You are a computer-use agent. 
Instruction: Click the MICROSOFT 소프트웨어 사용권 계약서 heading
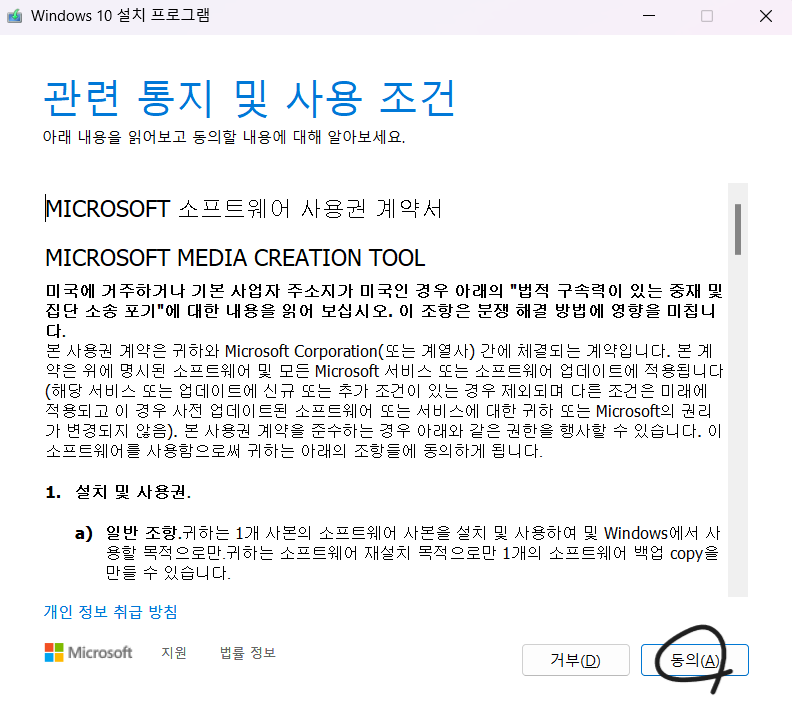244,209
